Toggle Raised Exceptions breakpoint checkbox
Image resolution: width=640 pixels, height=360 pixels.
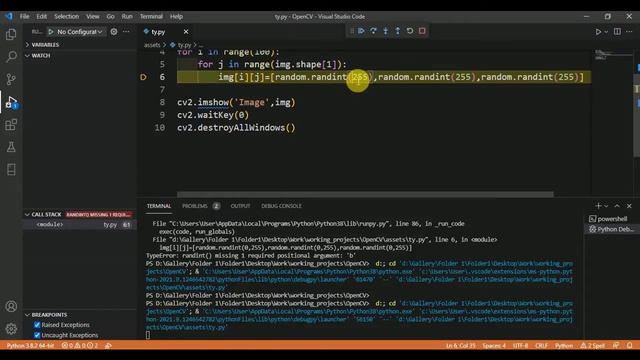click(x=37, y=325)
